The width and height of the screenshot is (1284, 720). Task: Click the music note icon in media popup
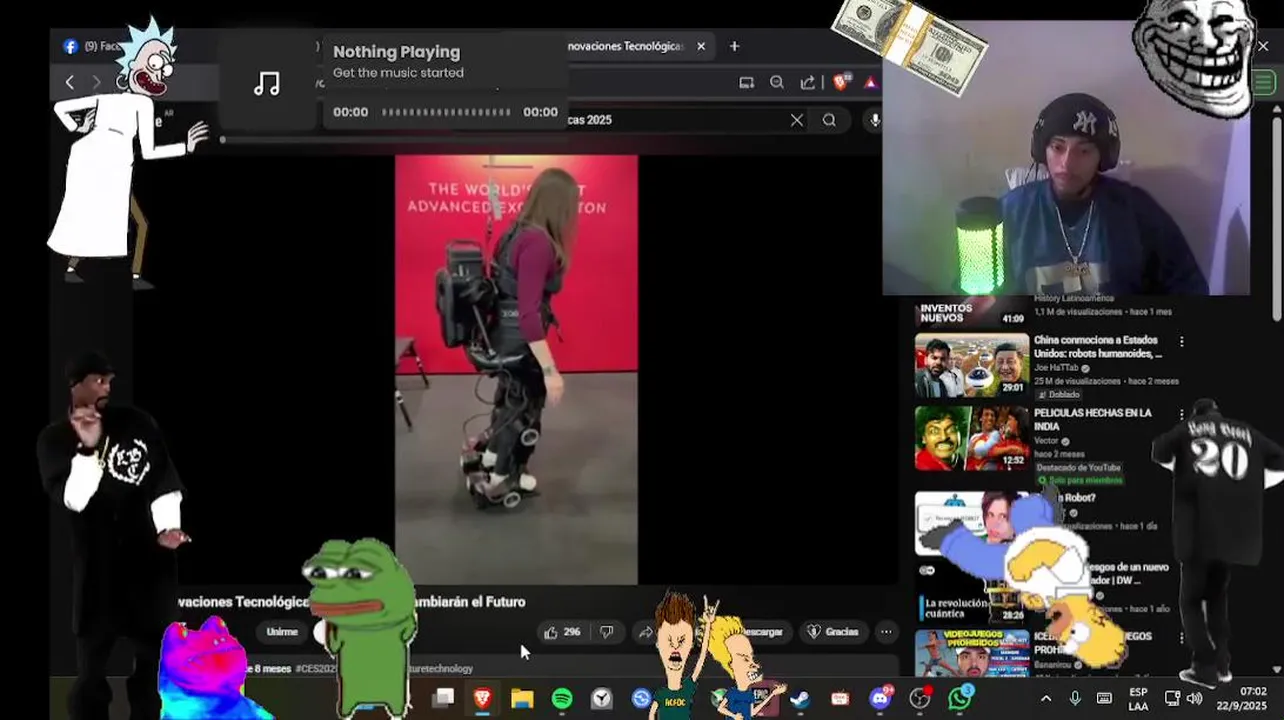pos(266,83)
